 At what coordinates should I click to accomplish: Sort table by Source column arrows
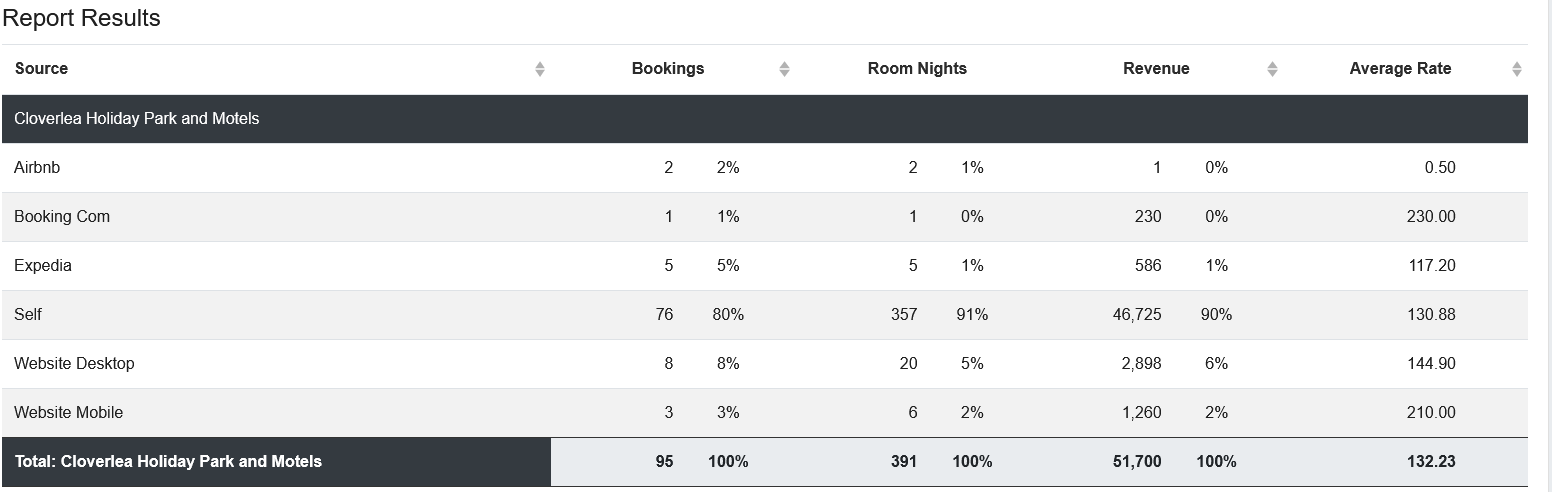point(540,69)
